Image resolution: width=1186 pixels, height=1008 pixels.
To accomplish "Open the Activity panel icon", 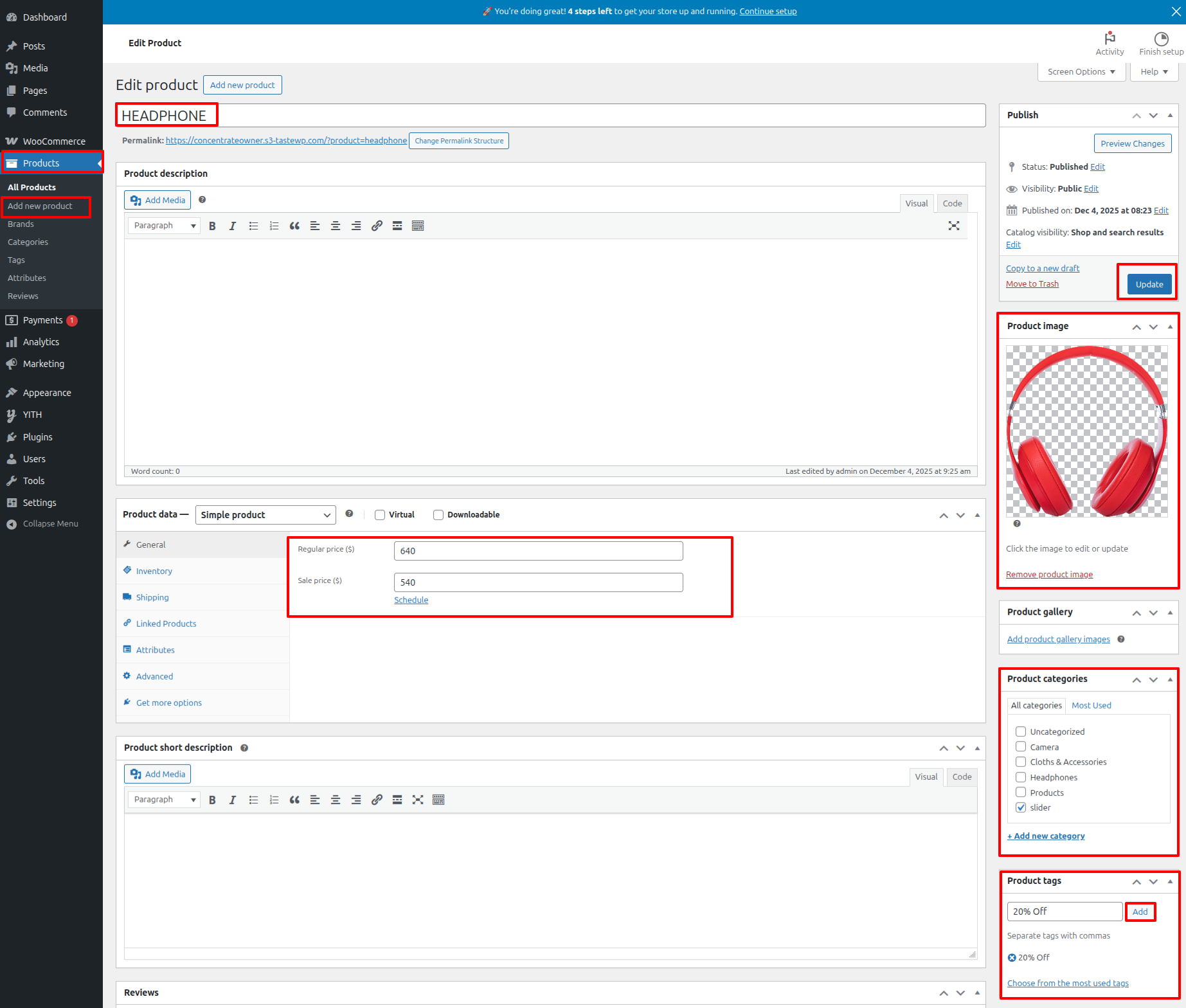I will (x=1110, y=43).
